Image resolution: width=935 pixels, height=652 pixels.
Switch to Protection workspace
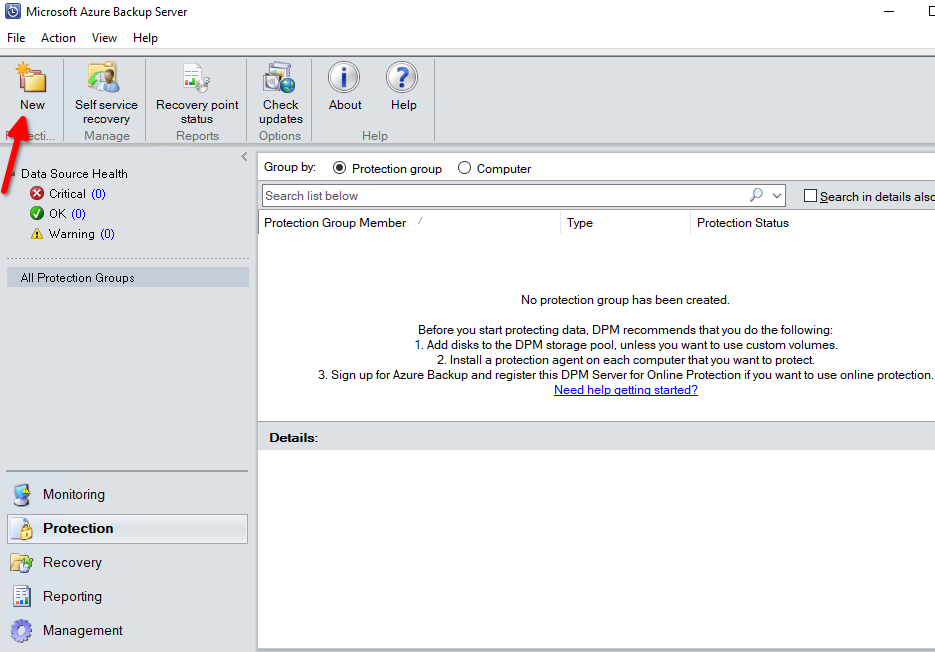point(128,529)
